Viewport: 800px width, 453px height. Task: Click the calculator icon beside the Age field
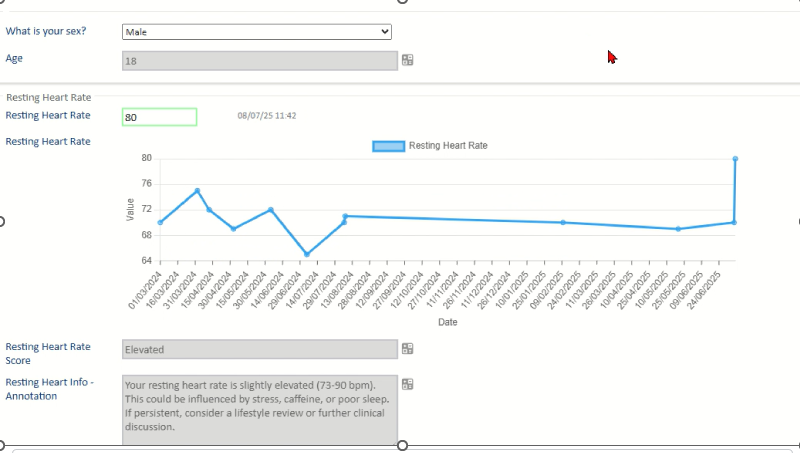(407, 60)
